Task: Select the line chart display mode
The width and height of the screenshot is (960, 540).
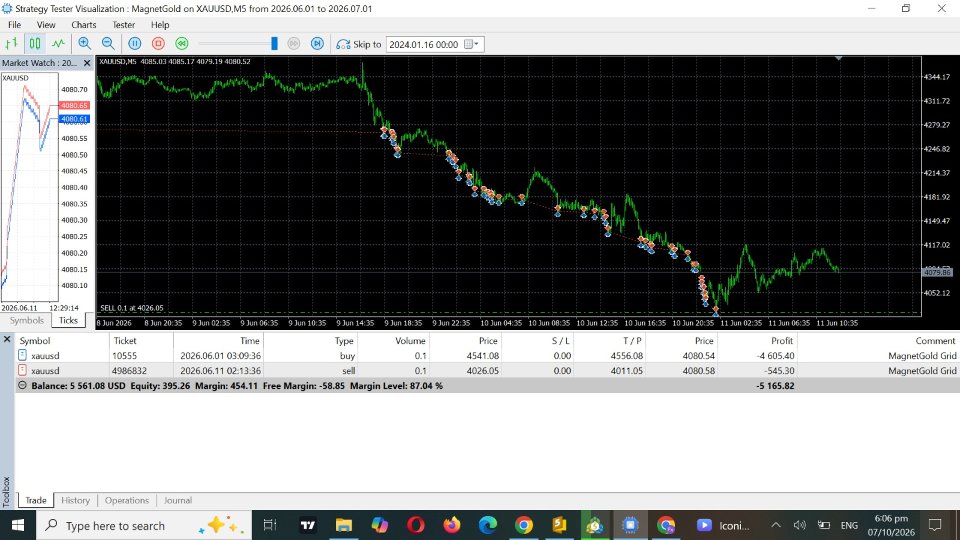Action: (x=58, y=43)
